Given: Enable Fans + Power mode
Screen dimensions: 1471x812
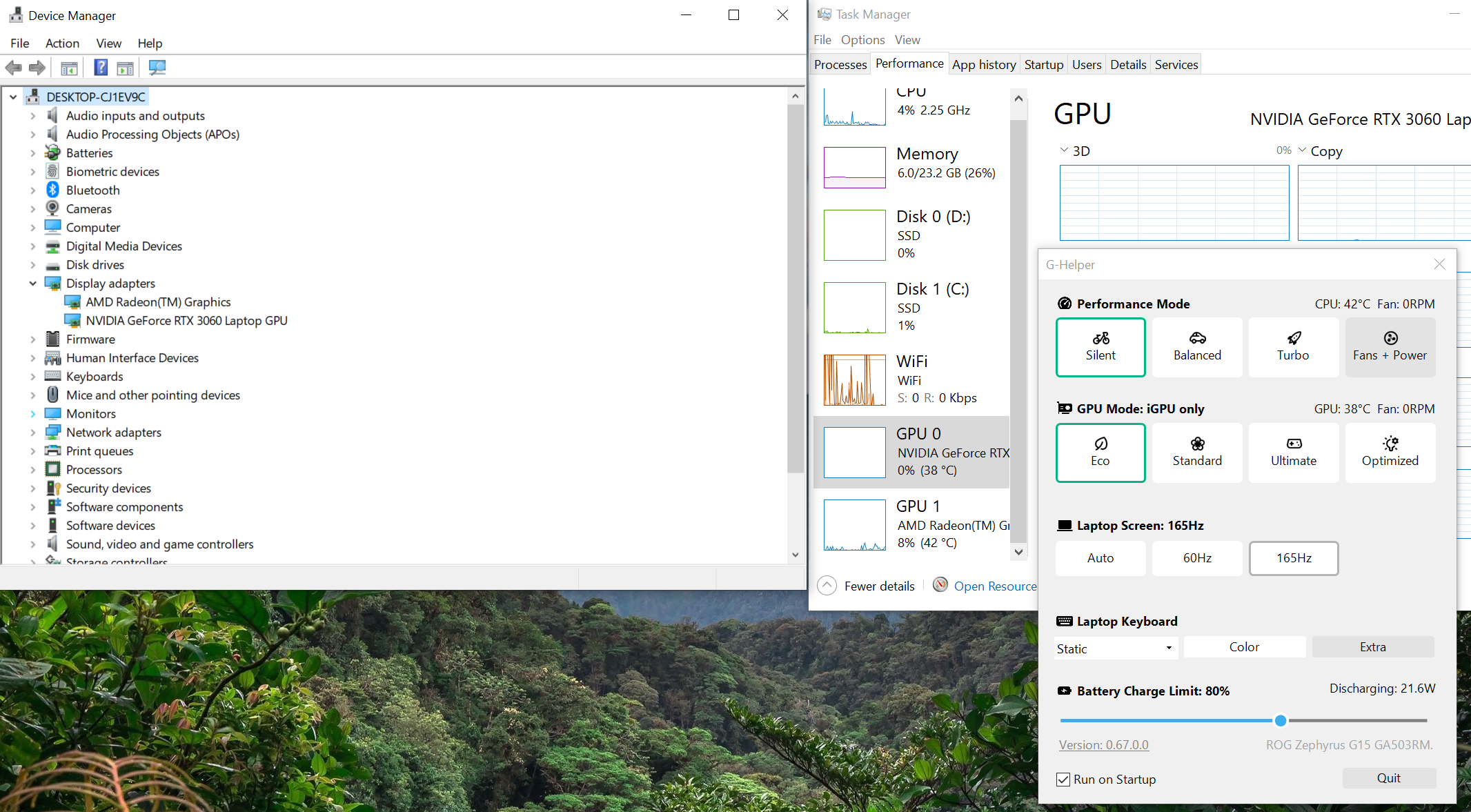Looking at the screenshot, I should coord(1390,347).
